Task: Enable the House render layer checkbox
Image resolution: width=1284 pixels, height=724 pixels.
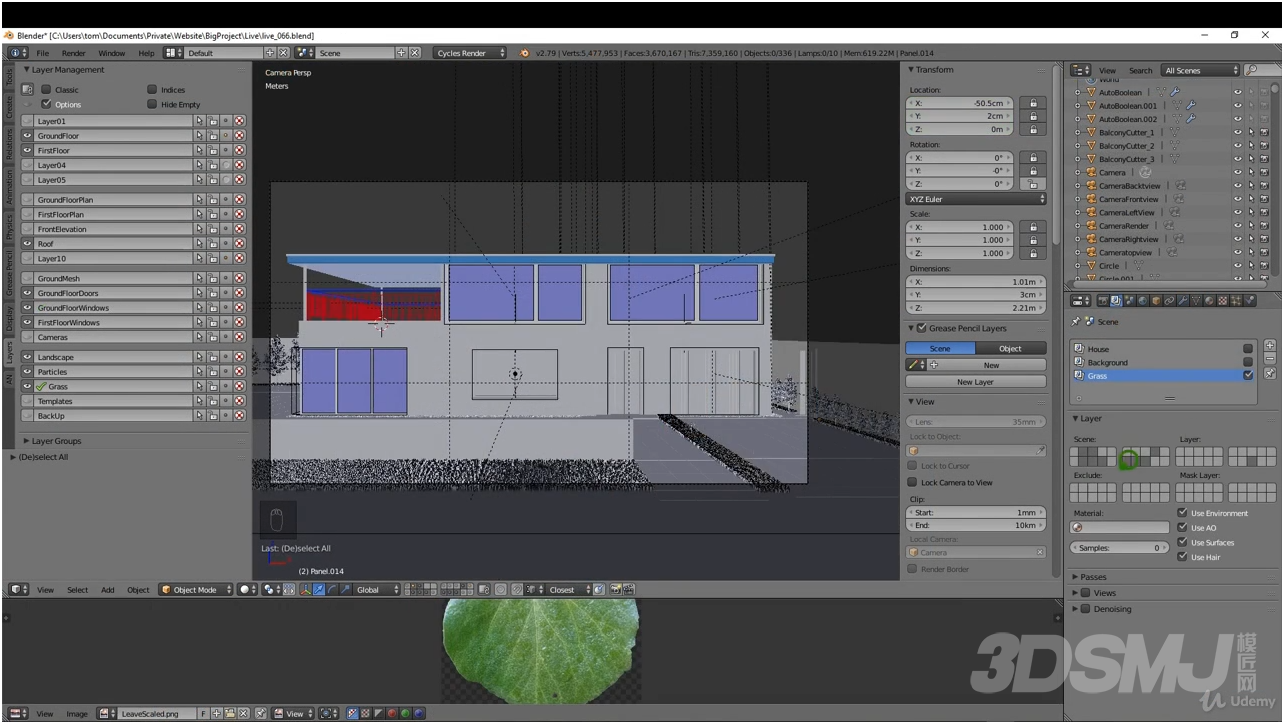Action: coord(1248,349)
